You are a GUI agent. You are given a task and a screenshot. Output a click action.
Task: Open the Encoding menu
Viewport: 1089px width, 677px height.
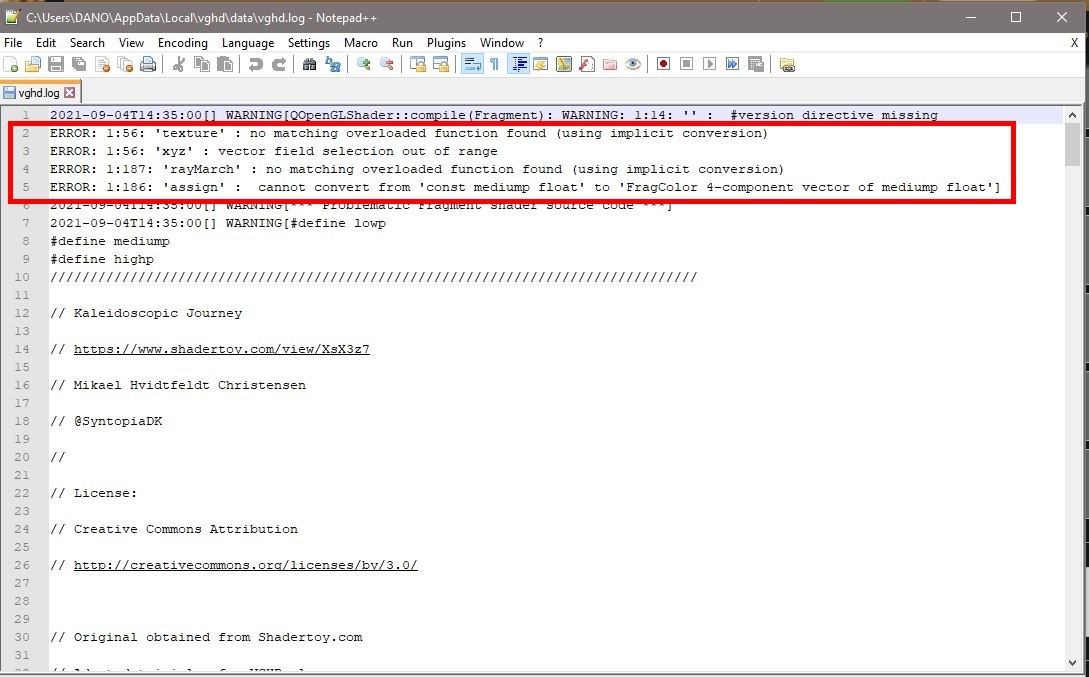coord(182,43)
